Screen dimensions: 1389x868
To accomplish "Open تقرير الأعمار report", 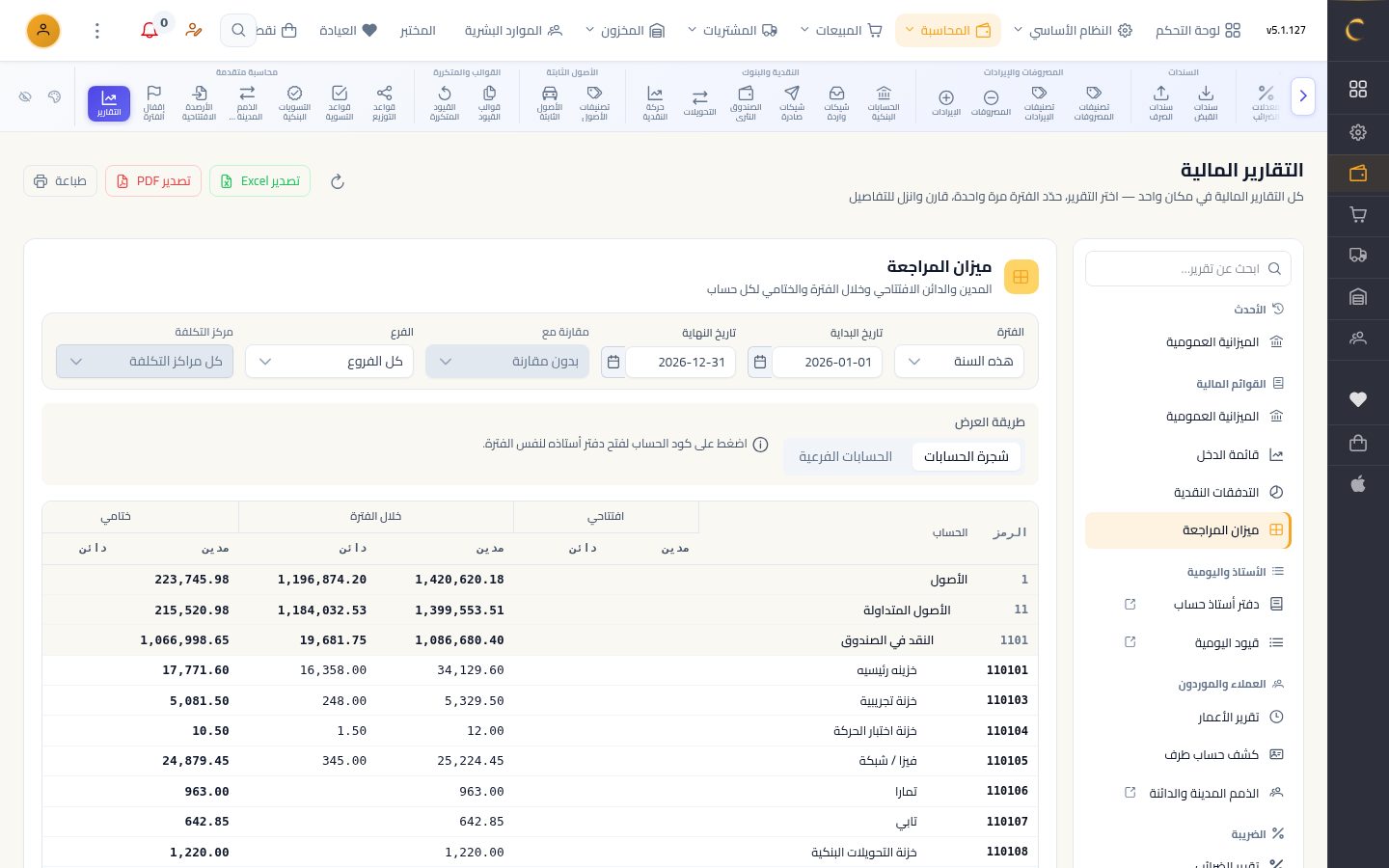I will [x=1188, y=718].
